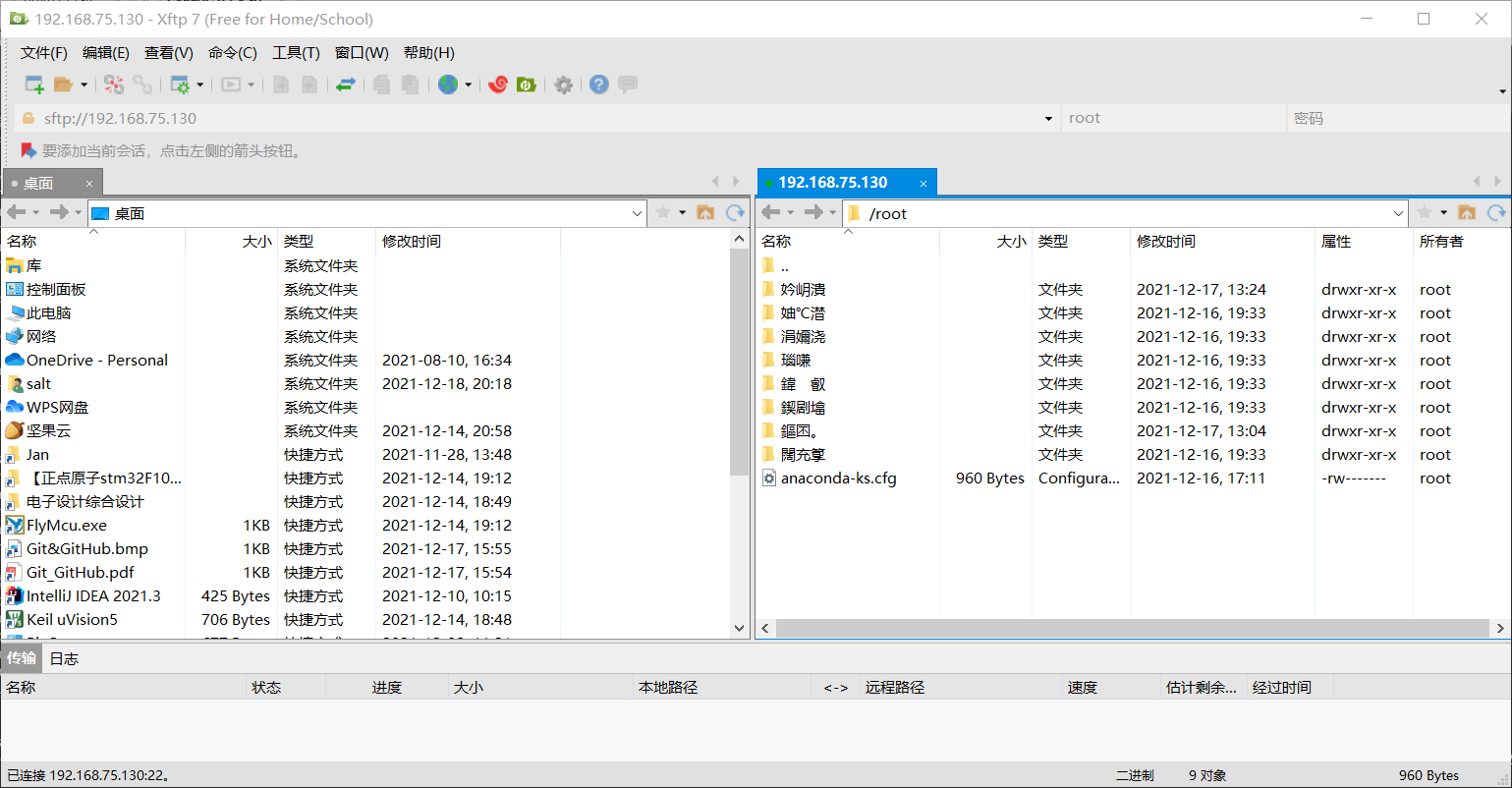Click the right transfer document icon
Screen dimensions: 1512x788
point(309,84)
